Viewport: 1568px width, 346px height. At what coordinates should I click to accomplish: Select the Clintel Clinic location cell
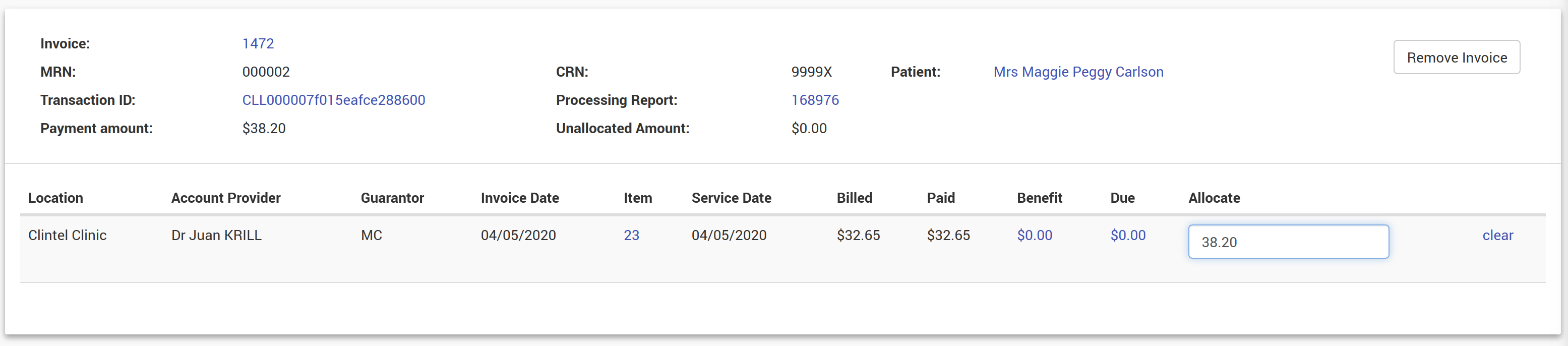pyautogui.click(x=67, y=235)
